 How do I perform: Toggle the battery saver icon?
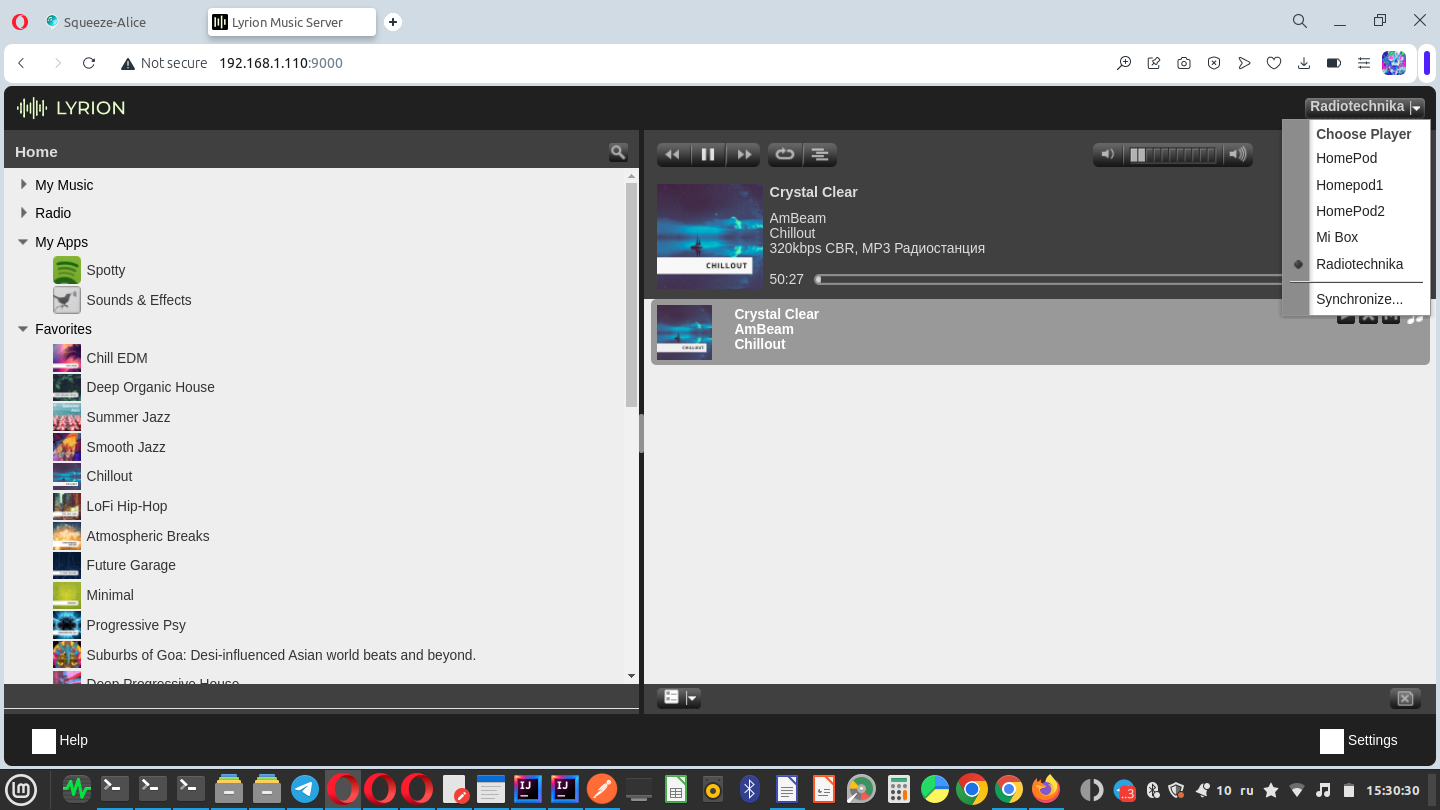(1334, 63)
